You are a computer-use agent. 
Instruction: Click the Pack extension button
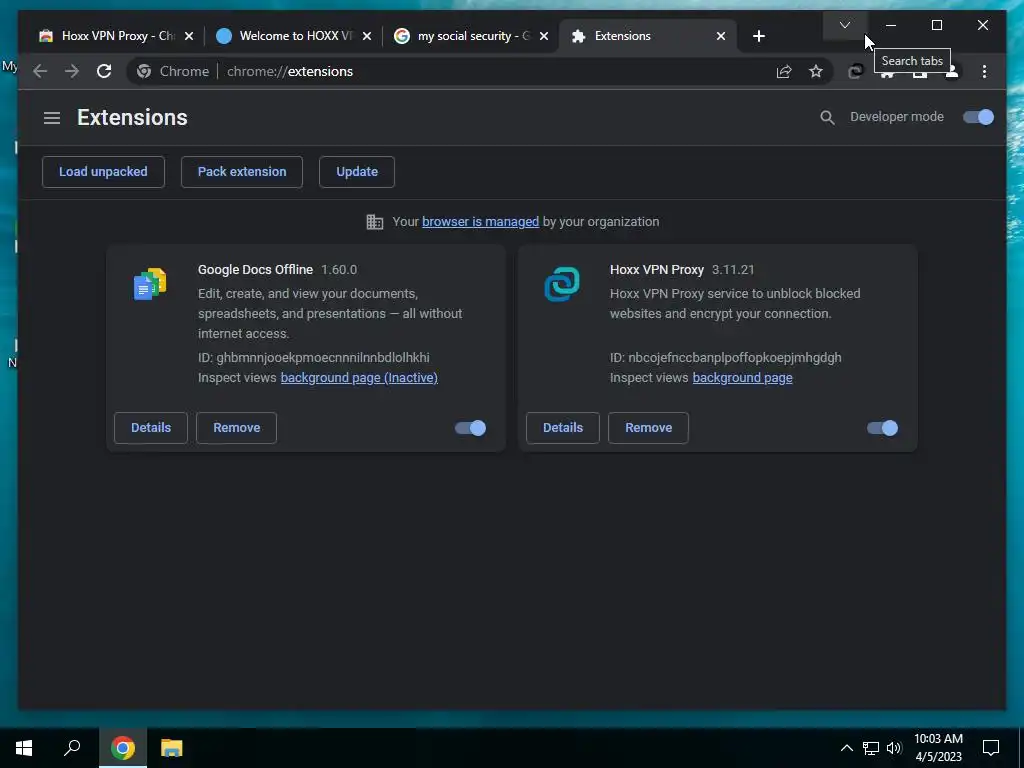(x=242, y=172)
